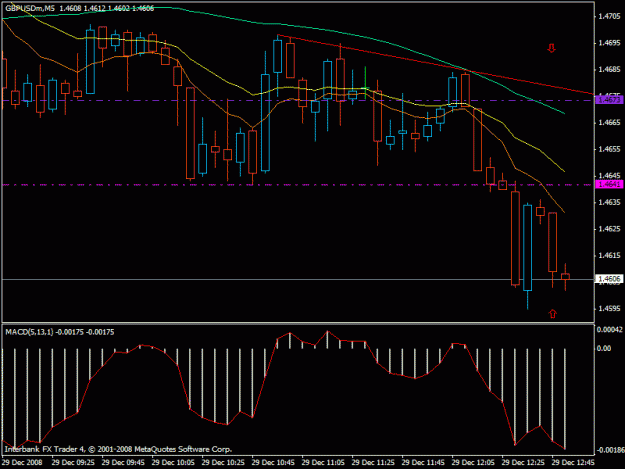Click the current price tag 1.4606

point(609,279)
